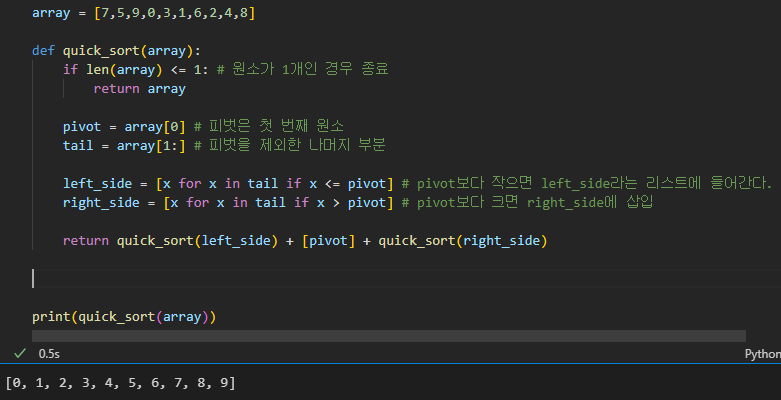The image size is (781, 400).
Task: Click the output line [0, 1, 2, 3, 4, 5, 6, 7, 8, 9]
Action: tap(121, 383)
